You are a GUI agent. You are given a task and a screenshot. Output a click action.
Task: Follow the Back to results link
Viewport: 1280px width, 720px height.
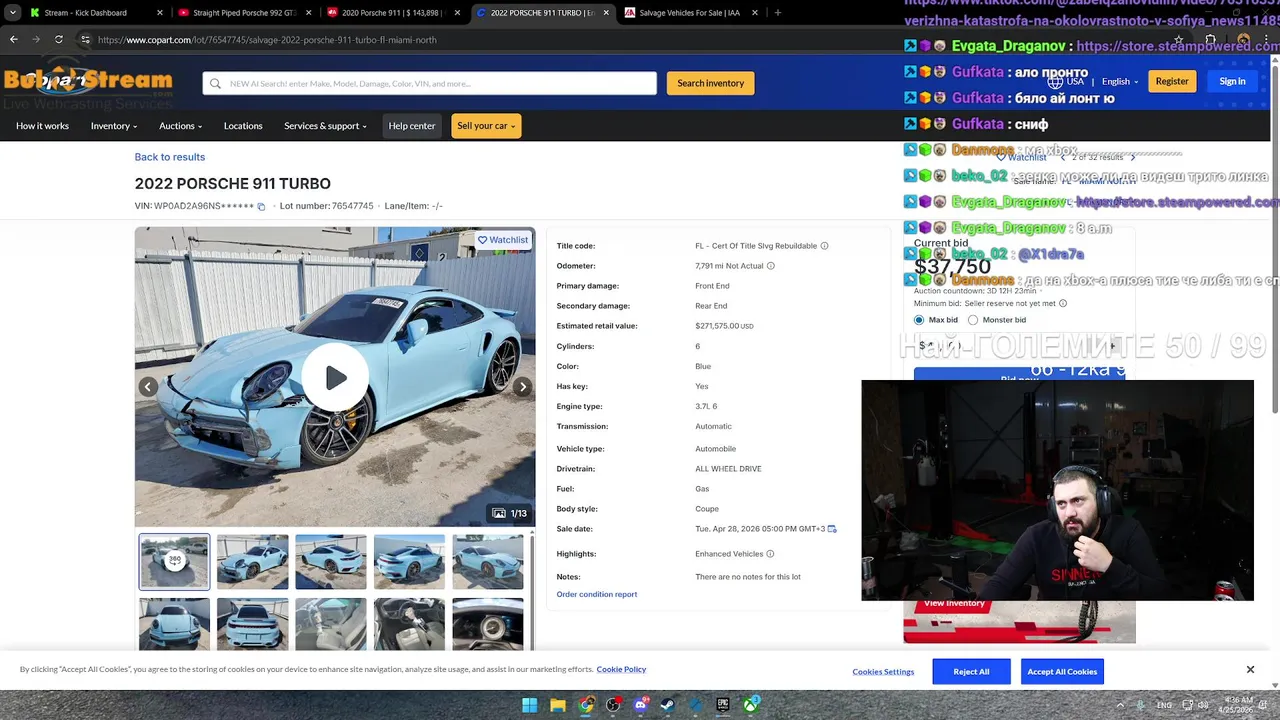[170, 157]
